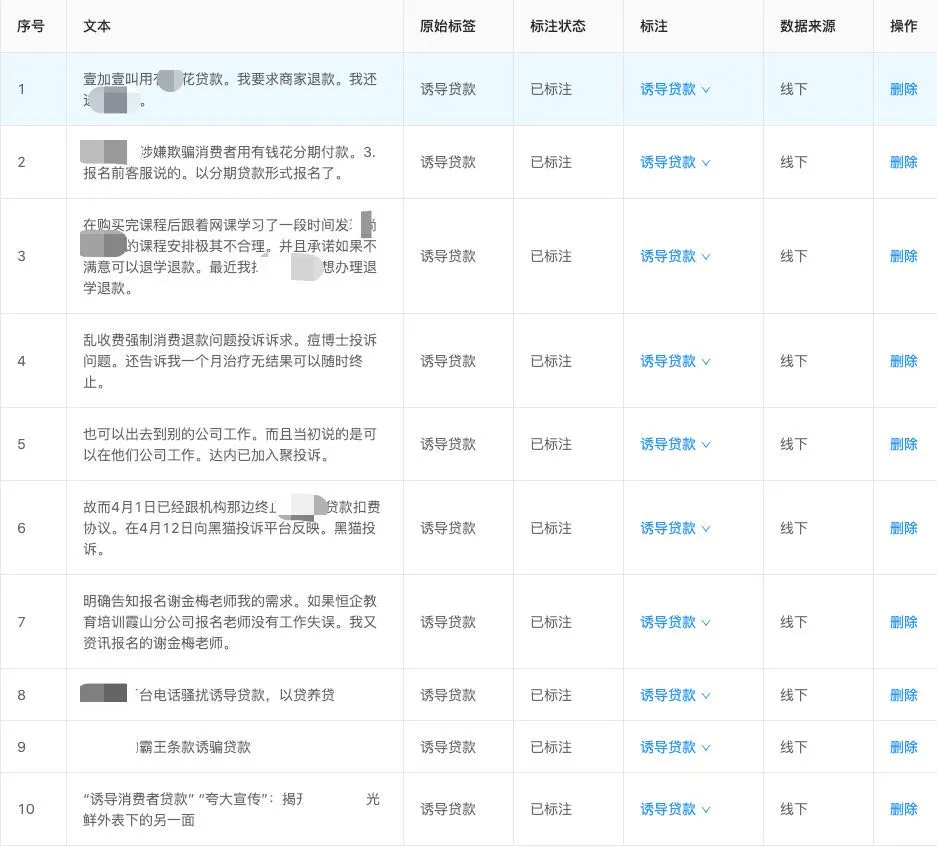Click the 标注 column header
Viewport: 937px width, 847px height.
(x=654, y=26)
